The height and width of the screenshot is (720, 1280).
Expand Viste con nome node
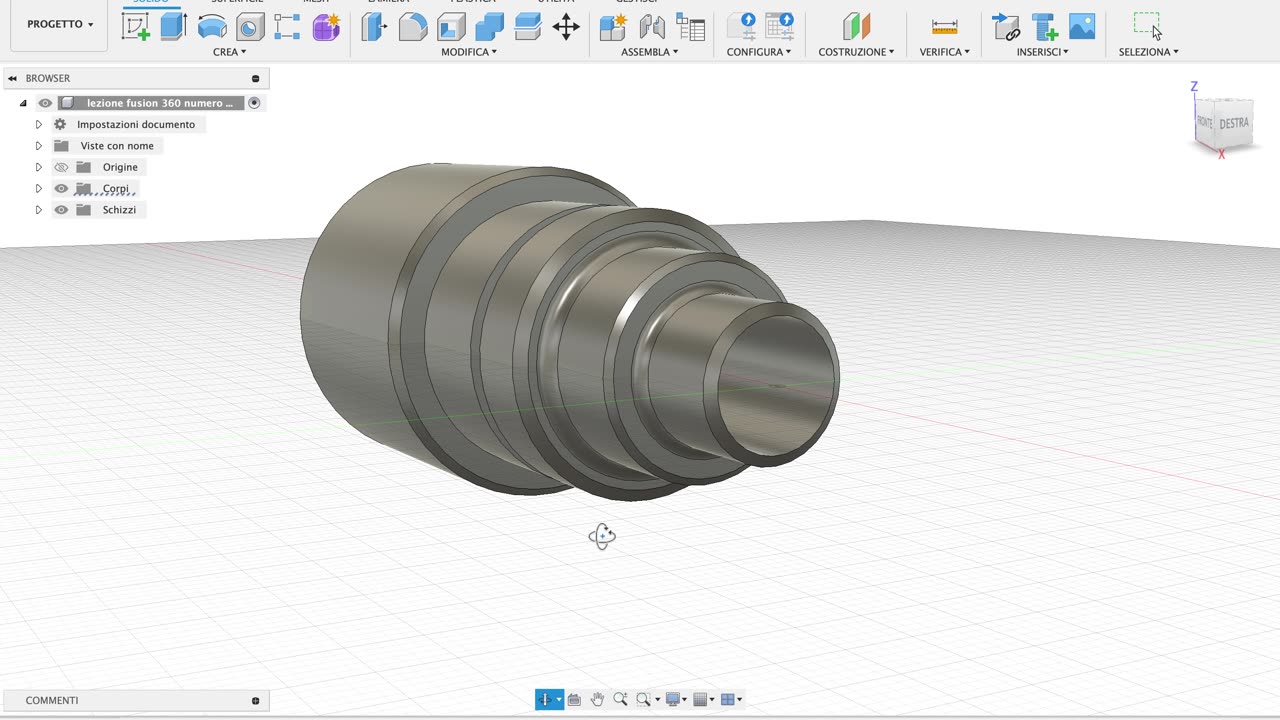click(x=39, y=146)
